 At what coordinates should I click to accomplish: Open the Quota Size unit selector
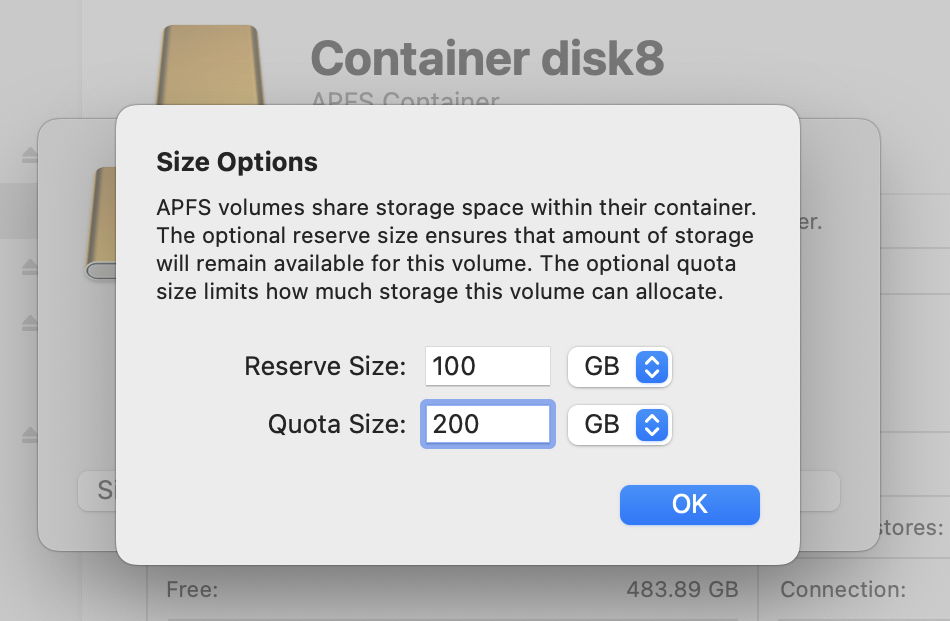coord(620,424)
